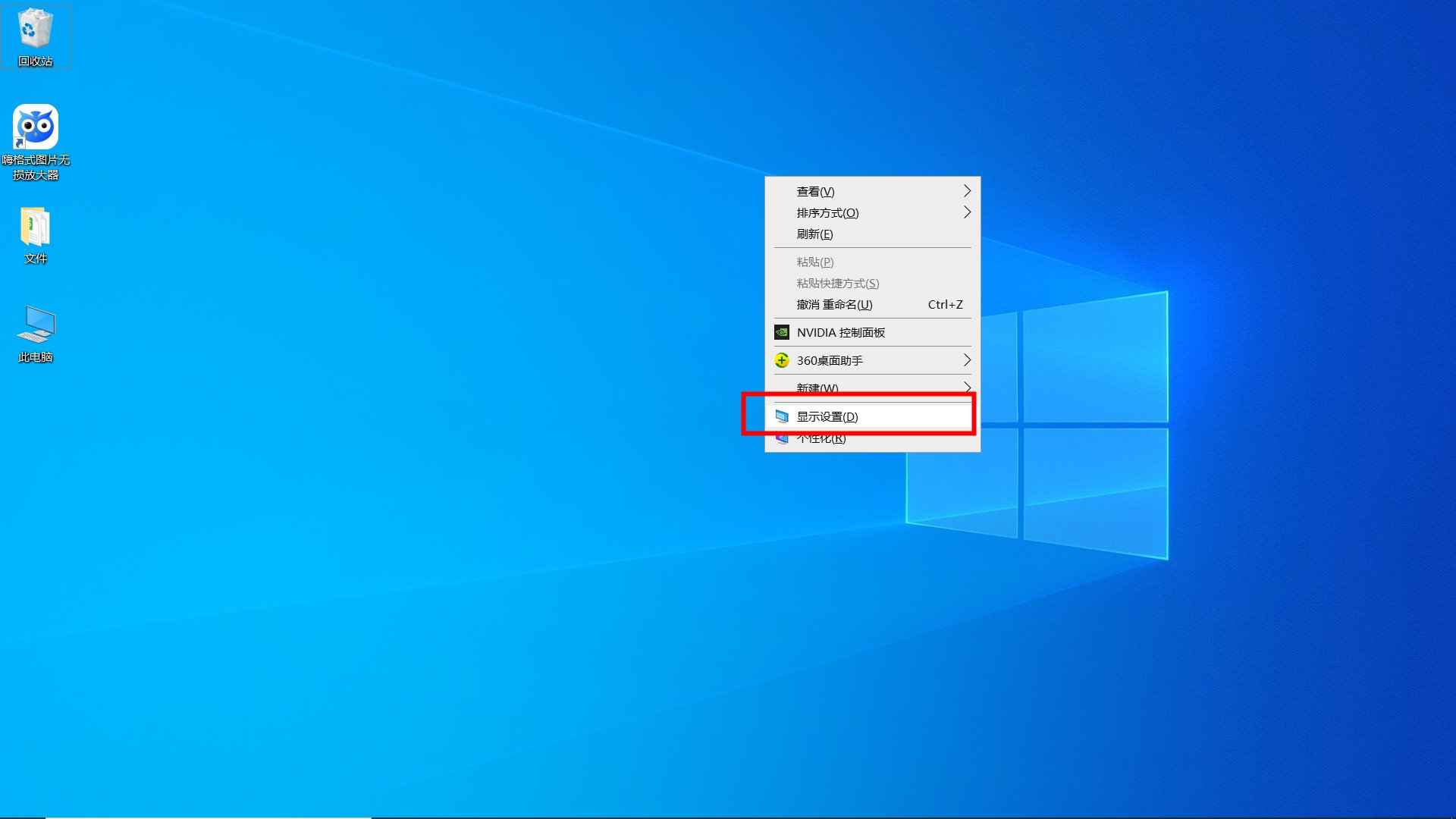Click the 新建 menu item
Image resolution: width=1456 pixels, height=819 pixels.
816,388
